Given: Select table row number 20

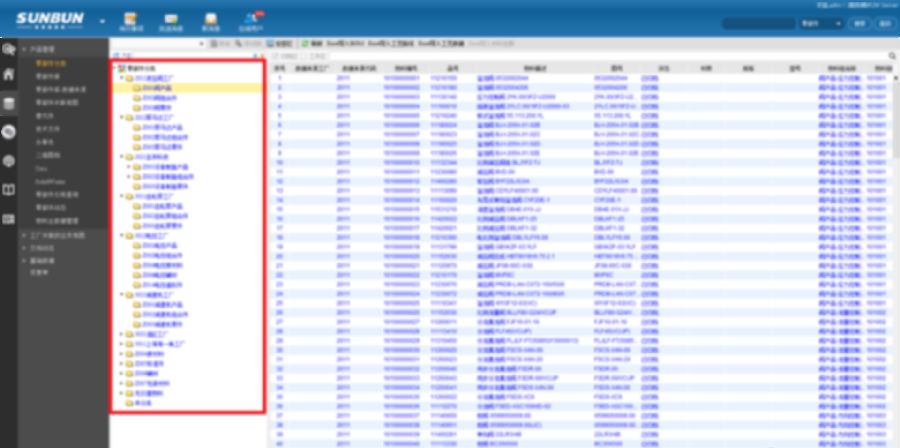Looking at the screenshot, I should tap(583, 256).
